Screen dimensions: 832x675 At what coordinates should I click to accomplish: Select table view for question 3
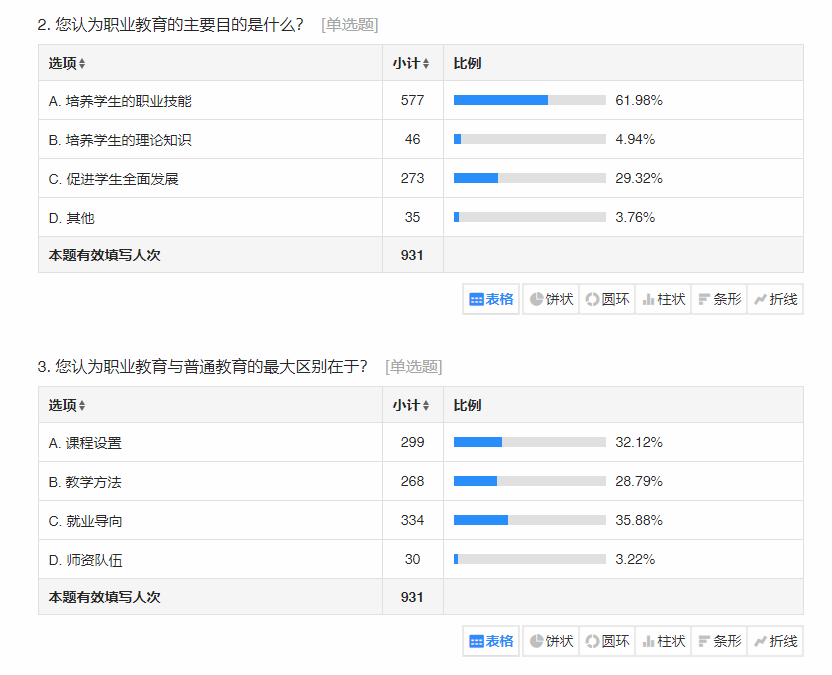[x=491, y=641]
